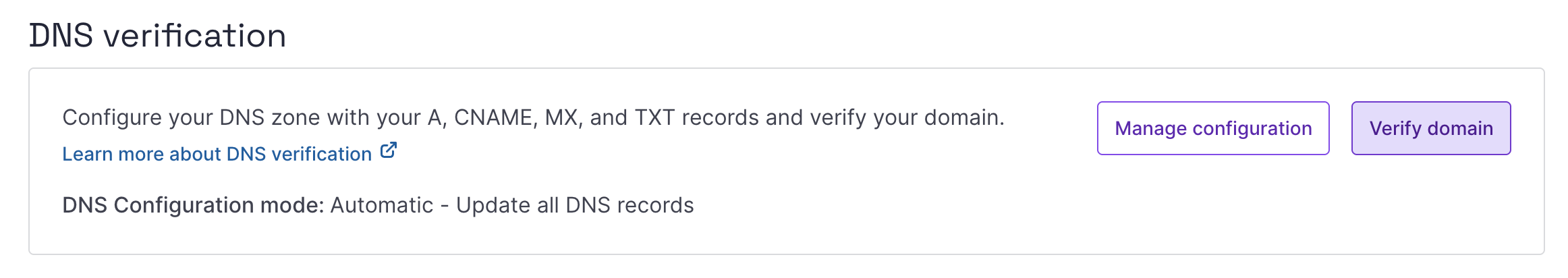This screenshot has height=278, width=1568.
Task: Click the word Automatic in configuration mode
Action: [381, 205]
